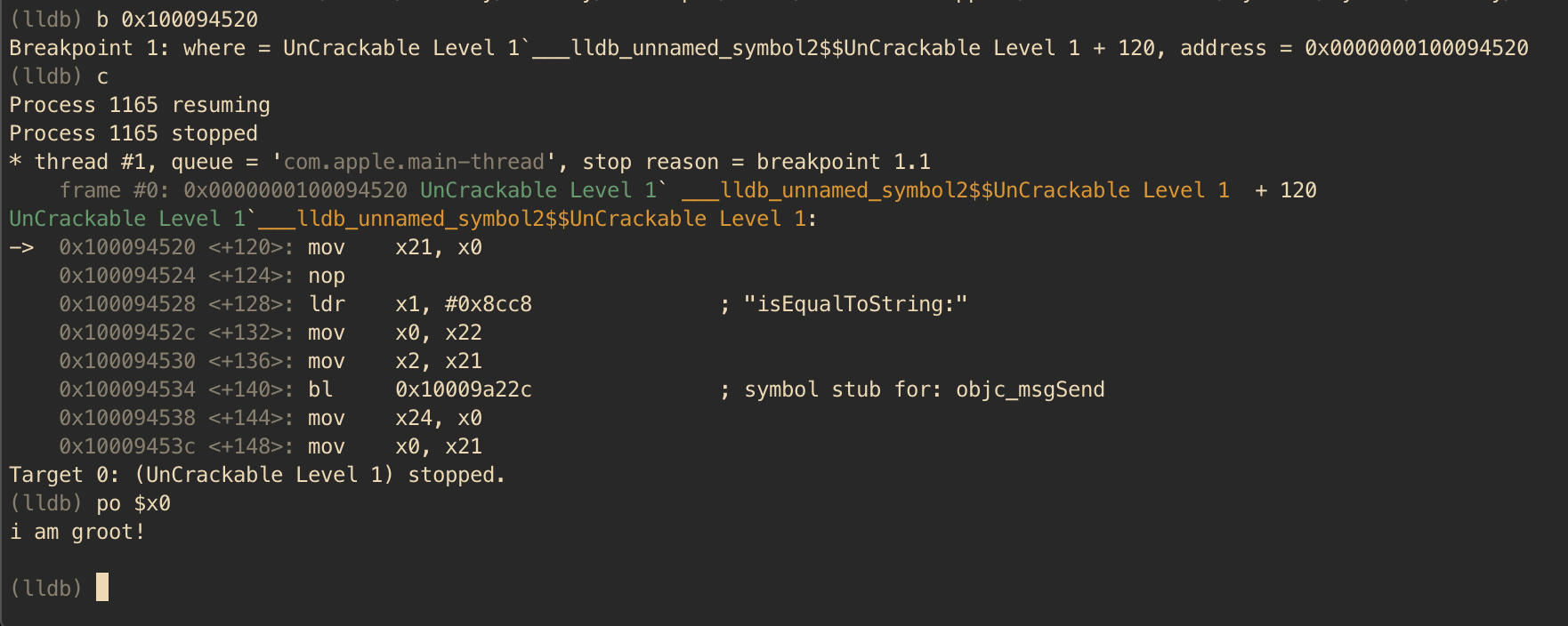Click the "breakpoint 1.1" stop reason text
This screenshot has width=1568, height=626.
coord(843,162)
